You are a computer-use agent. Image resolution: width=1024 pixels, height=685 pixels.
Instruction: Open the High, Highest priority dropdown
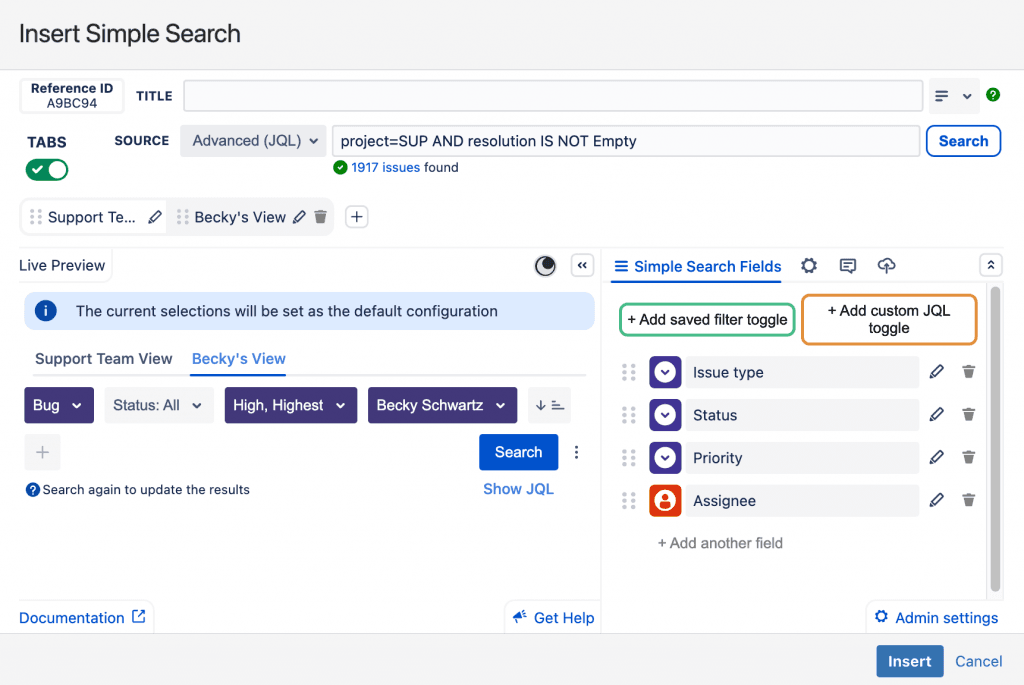pyautogui.click(x=290, y=405)
